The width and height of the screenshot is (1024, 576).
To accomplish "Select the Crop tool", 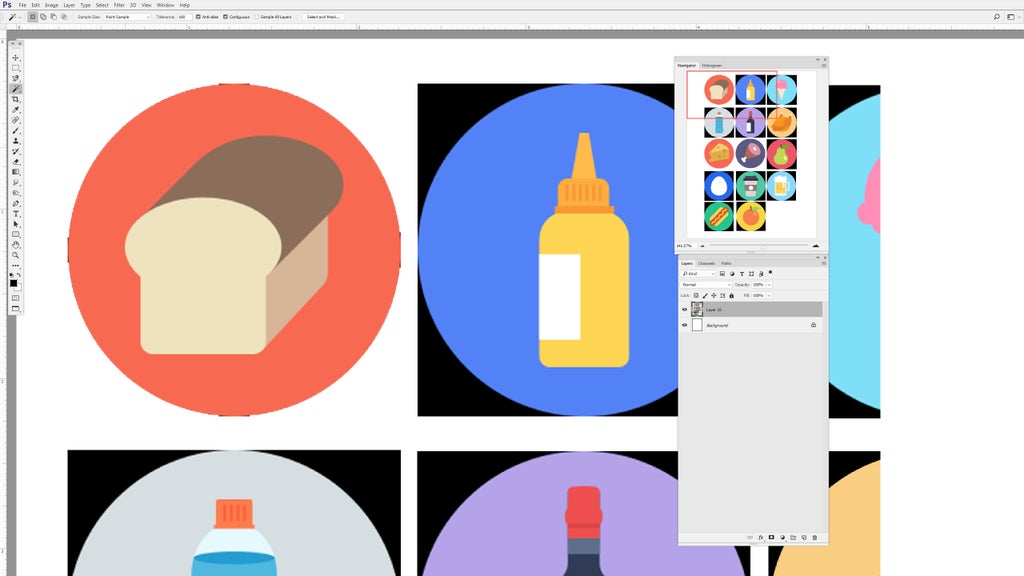I will tap(16, 99).
